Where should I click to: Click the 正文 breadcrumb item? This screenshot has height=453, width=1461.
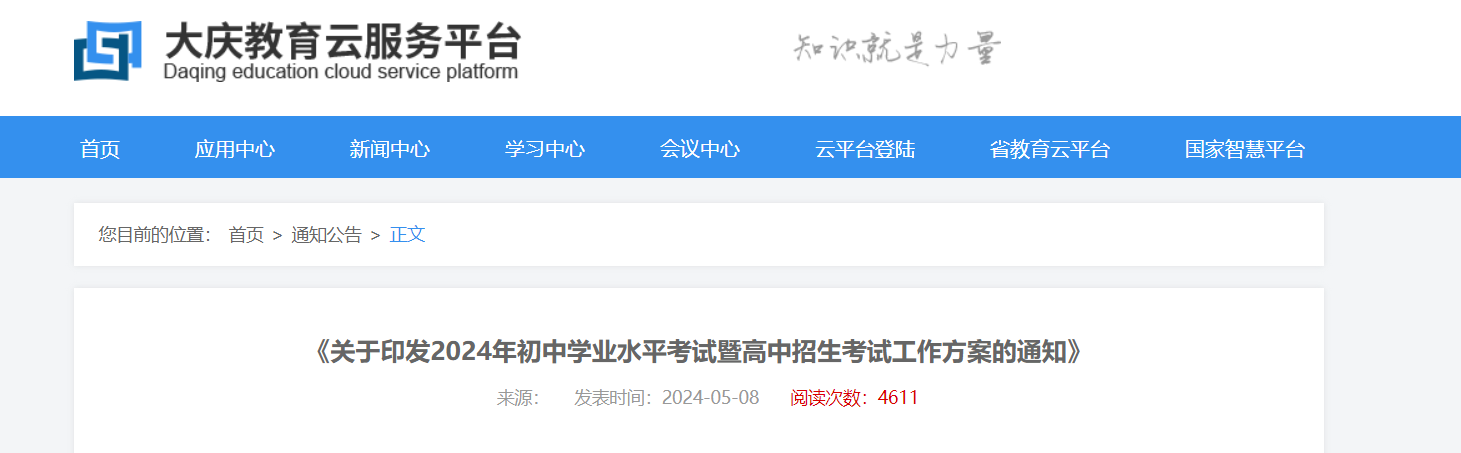[407, 235]
